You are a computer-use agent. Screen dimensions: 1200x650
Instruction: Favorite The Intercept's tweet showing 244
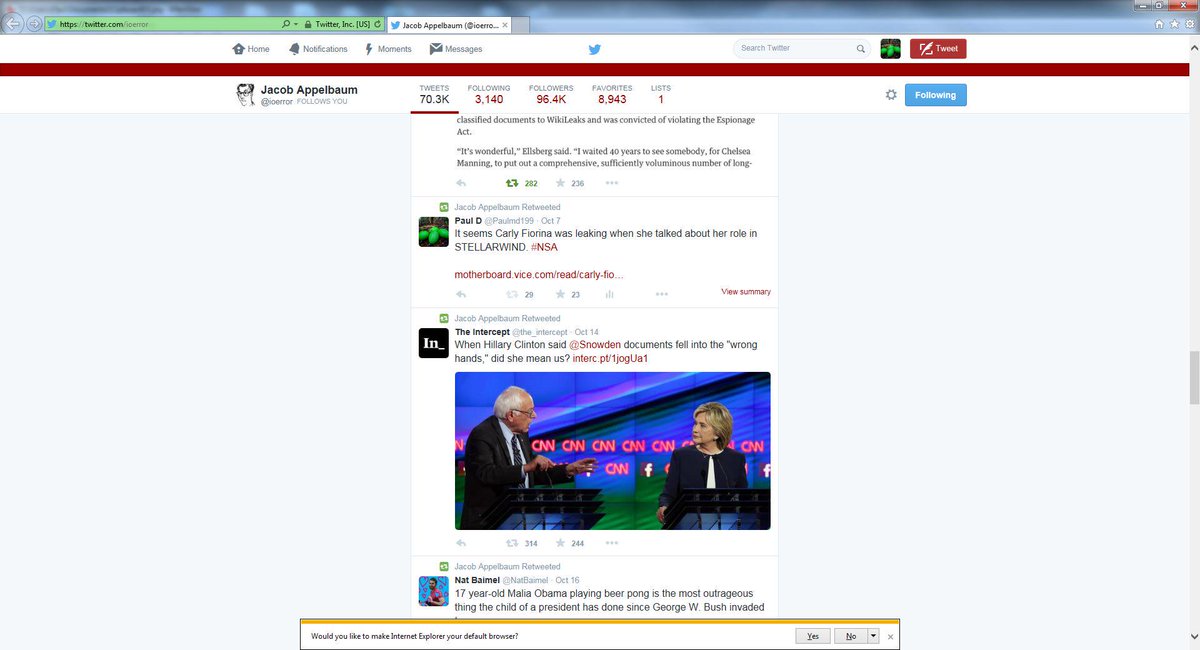tap(560, 543)
